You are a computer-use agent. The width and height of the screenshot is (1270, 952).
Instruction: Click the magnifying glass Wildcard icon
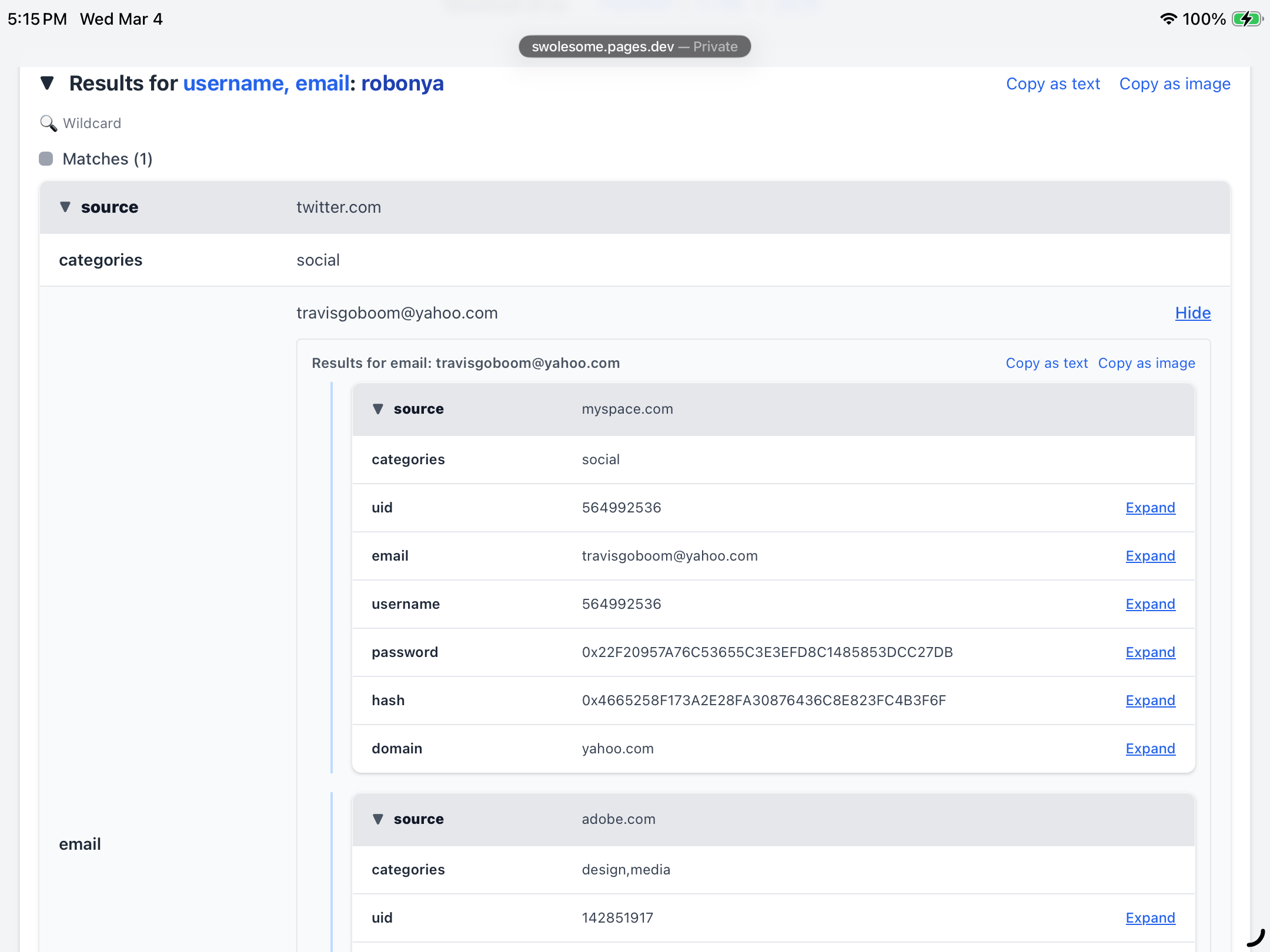[x=48, y=123]
